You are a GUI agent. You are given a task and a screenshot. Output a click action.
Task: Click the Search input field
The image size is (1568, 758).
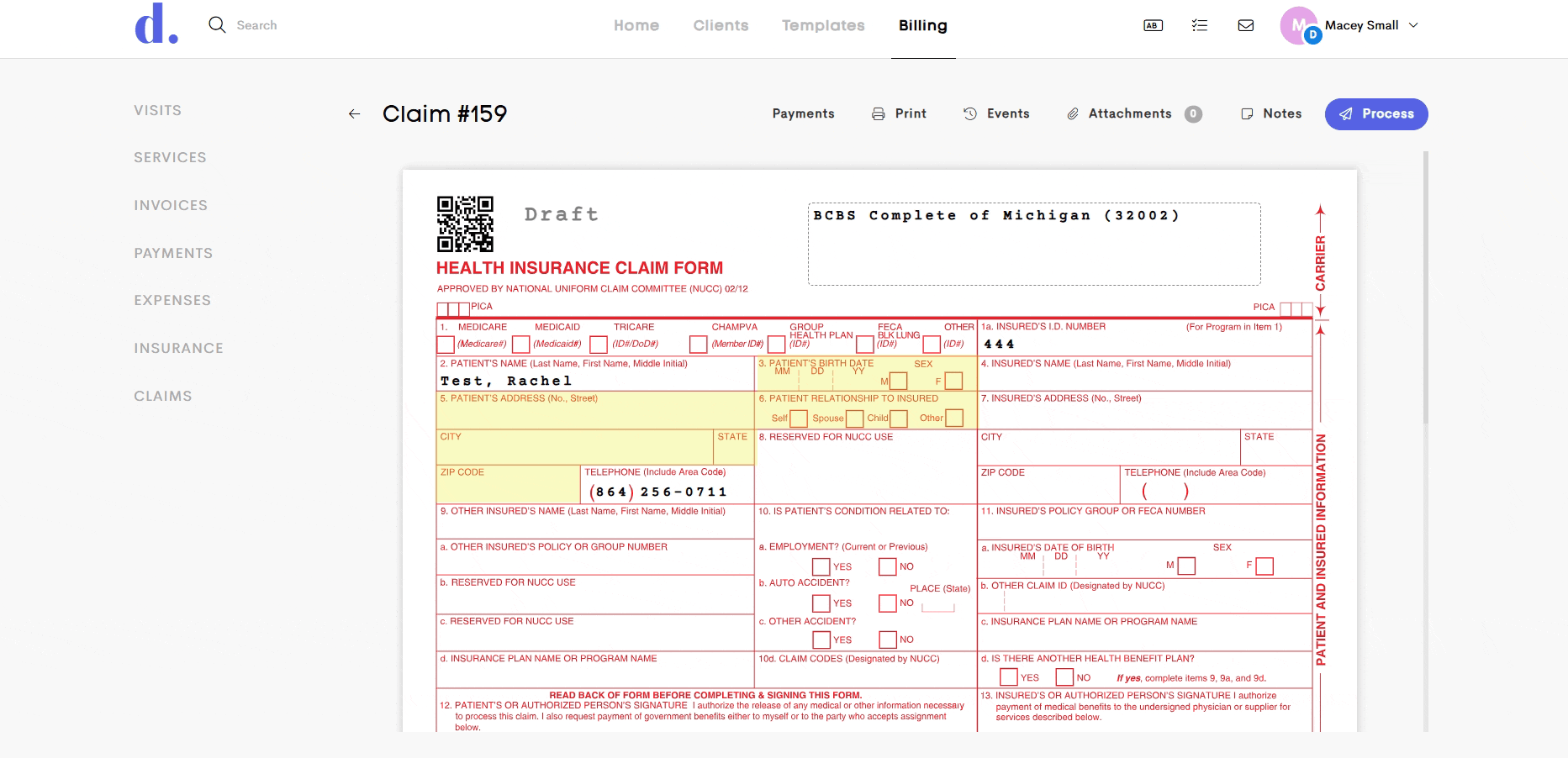point(256,25)
